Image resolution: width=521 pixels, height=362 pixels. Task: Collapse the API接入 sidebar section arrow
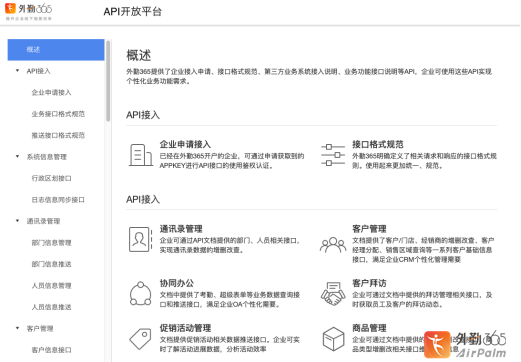point(17,71)
